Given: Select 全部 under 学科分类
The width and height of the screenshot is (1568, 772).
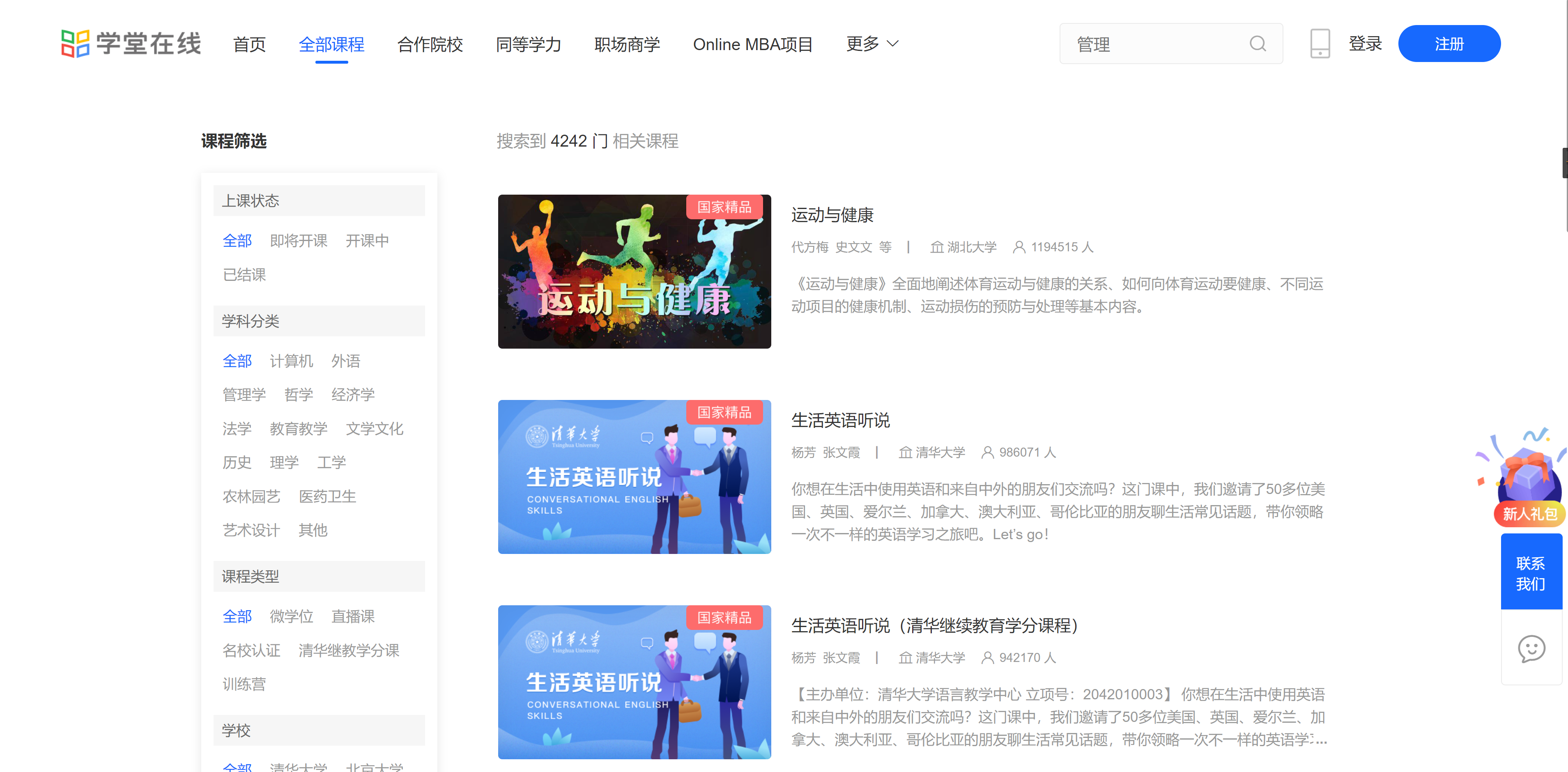Looking at the screenshot, I should click(237, 361).
